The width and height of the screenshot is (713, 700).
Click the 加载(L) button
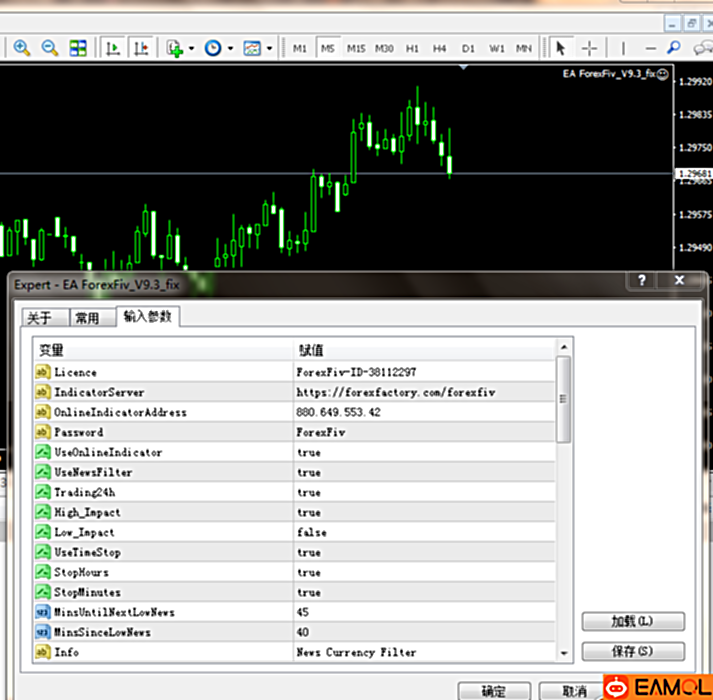[x=632, y=621]
